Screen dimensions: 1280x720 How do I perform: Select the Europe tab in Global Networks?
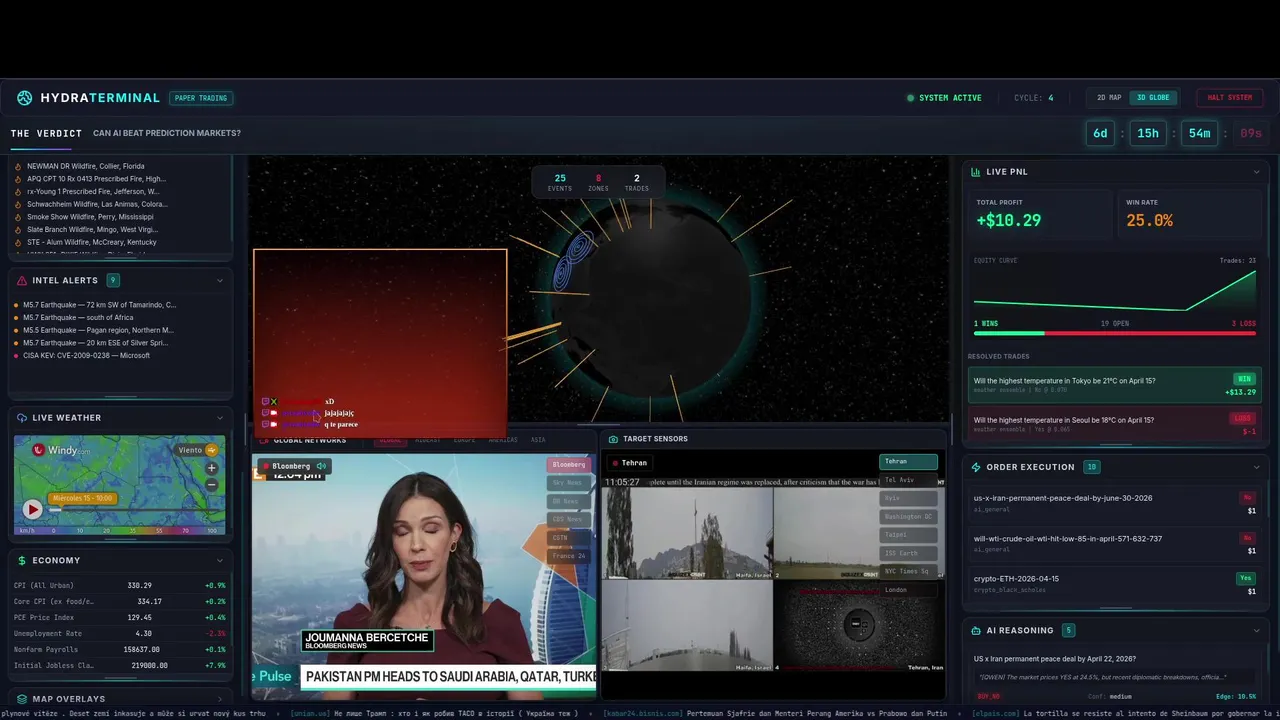click(465, 440)
